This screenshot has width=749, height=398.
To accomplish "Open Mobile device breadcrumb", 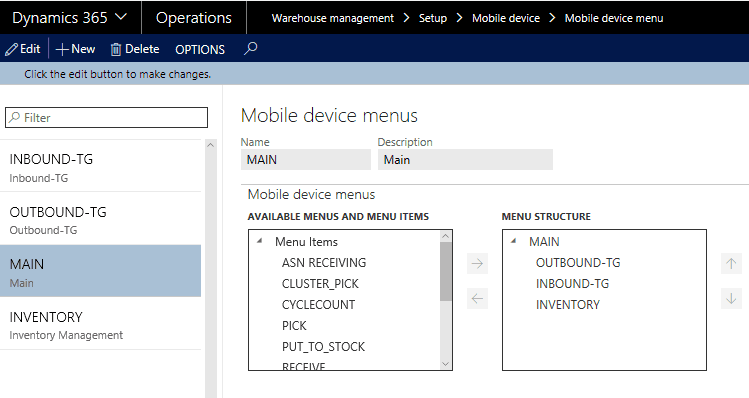I will point(506,18).
